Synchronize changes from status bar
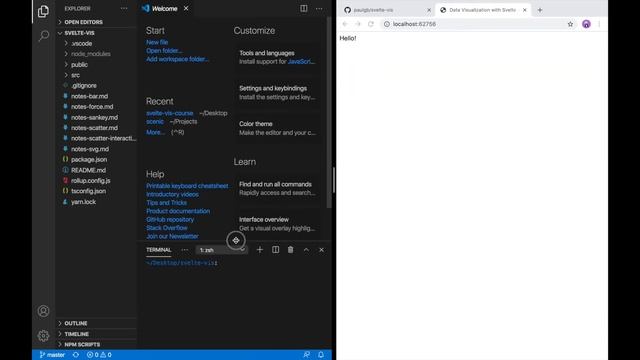Image resolution: width=640 pixels, height=360 pixels. [x=76, y=355]
